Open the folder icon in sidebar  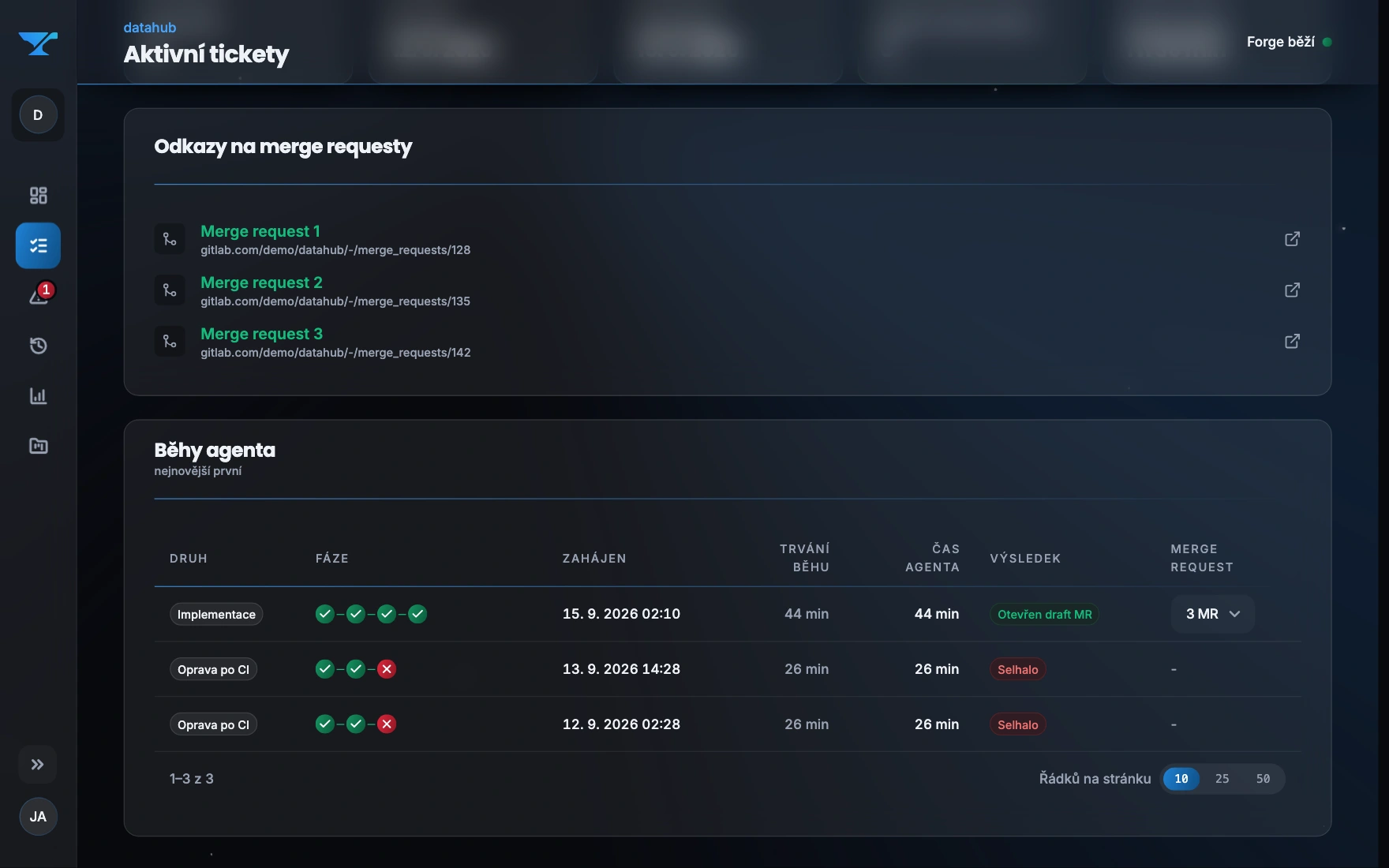38,446
